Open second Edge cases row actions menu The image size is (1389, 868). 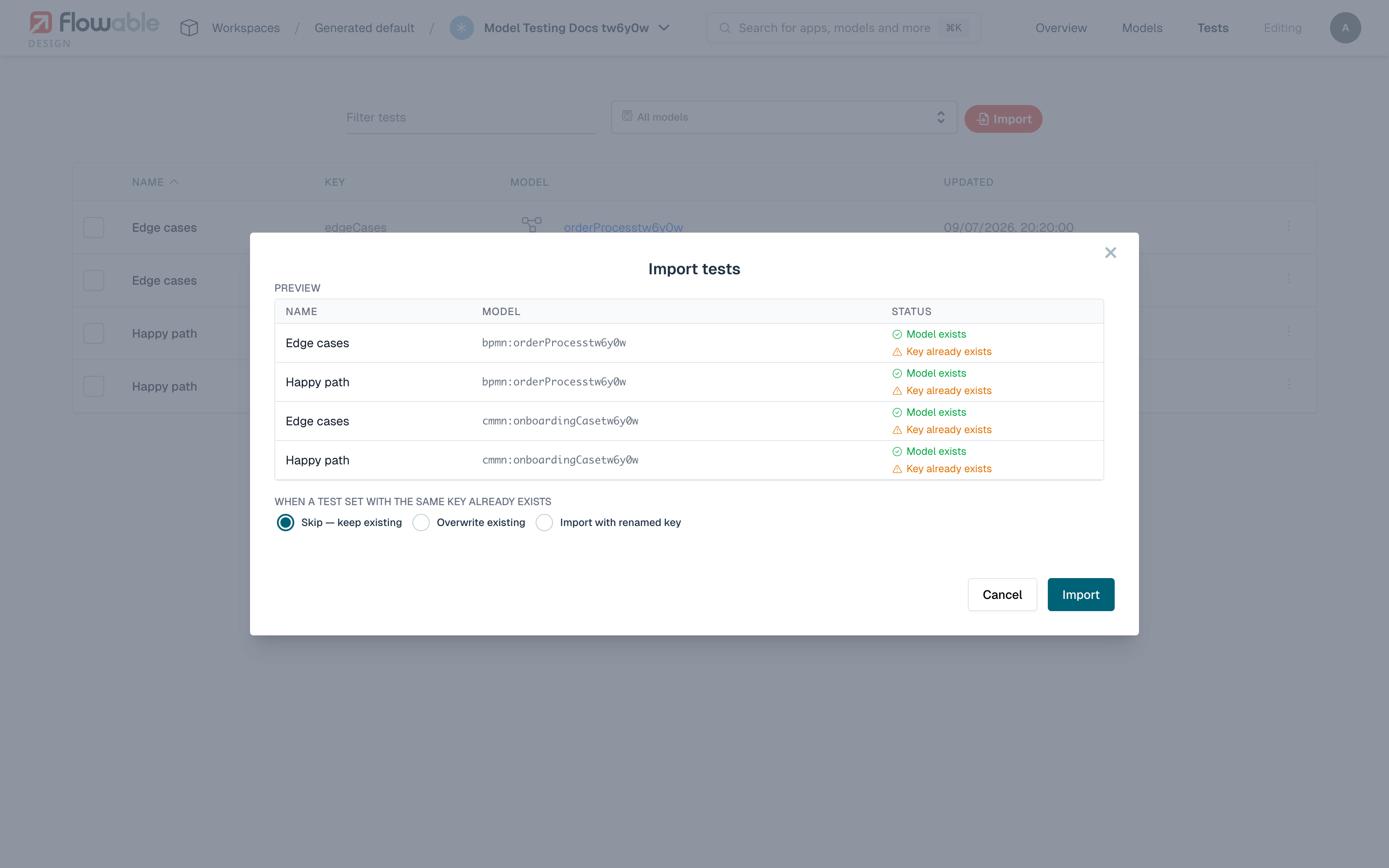tap(1289, 279)
